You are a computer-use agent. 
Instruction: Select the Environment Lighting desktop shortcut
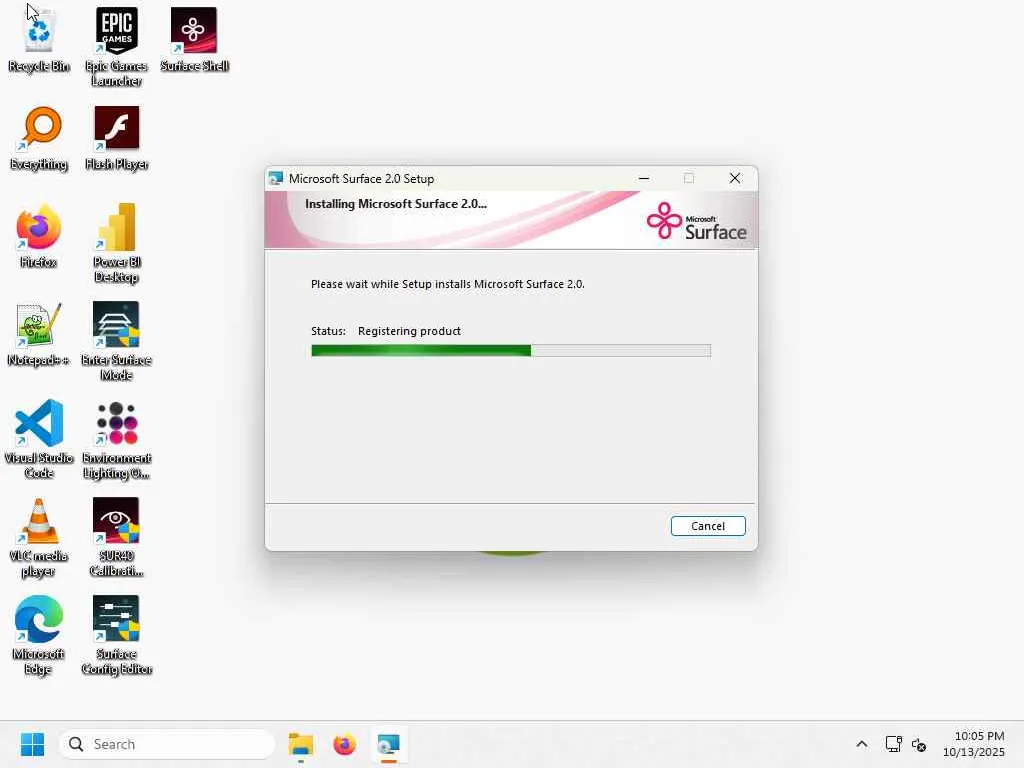[x=116, y=439]
